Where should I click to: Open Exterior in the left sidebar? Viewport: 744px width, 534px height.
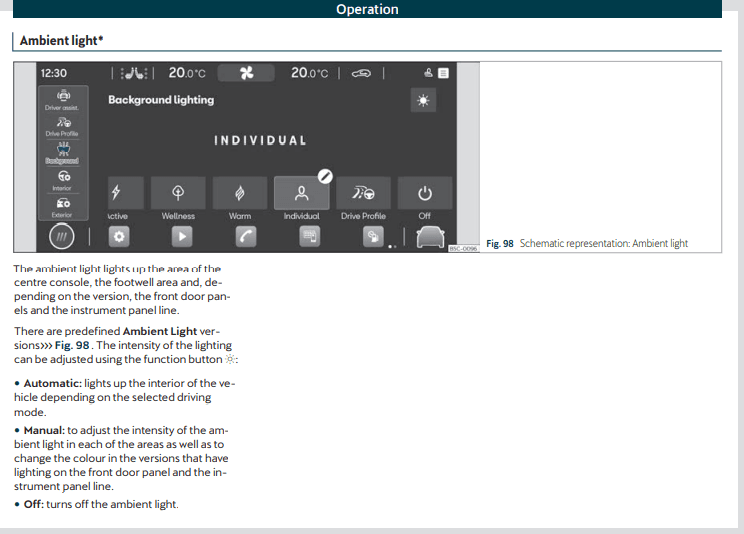pos(61,205)
